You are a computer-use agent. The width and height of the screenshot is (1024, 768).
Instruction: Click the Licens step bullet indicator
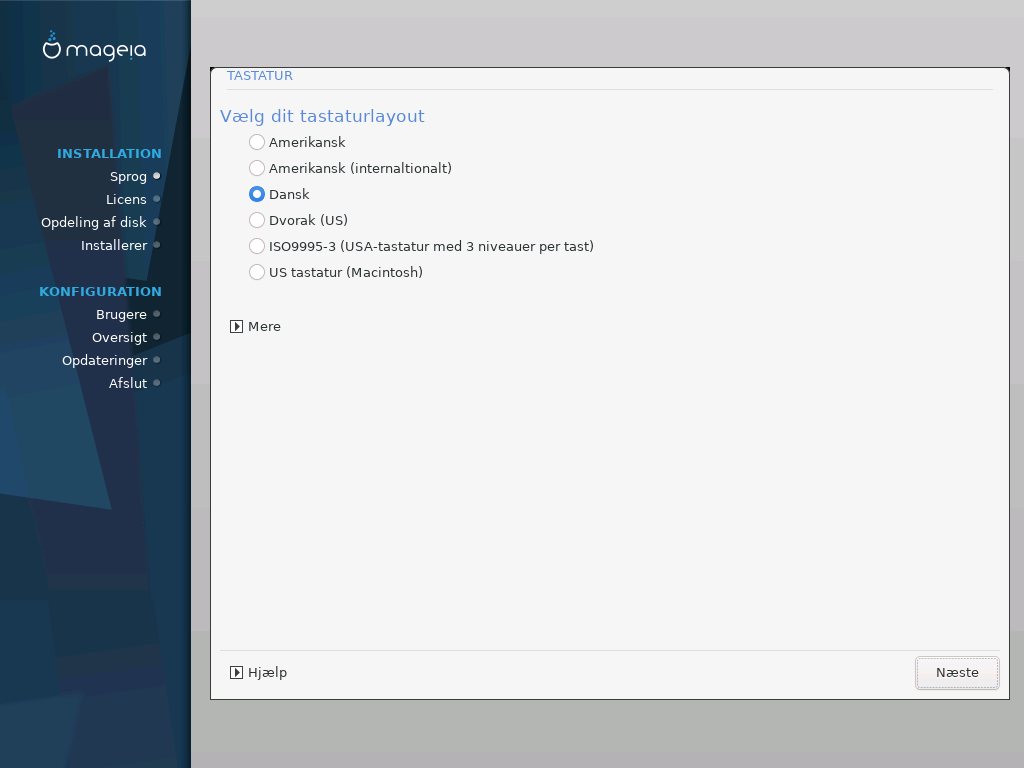pos(157,199)
